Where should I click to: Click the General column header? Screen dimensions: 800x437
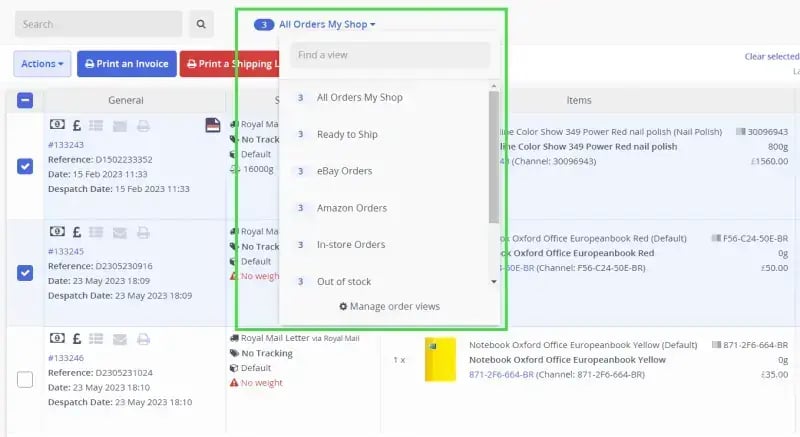coord(126,100)
